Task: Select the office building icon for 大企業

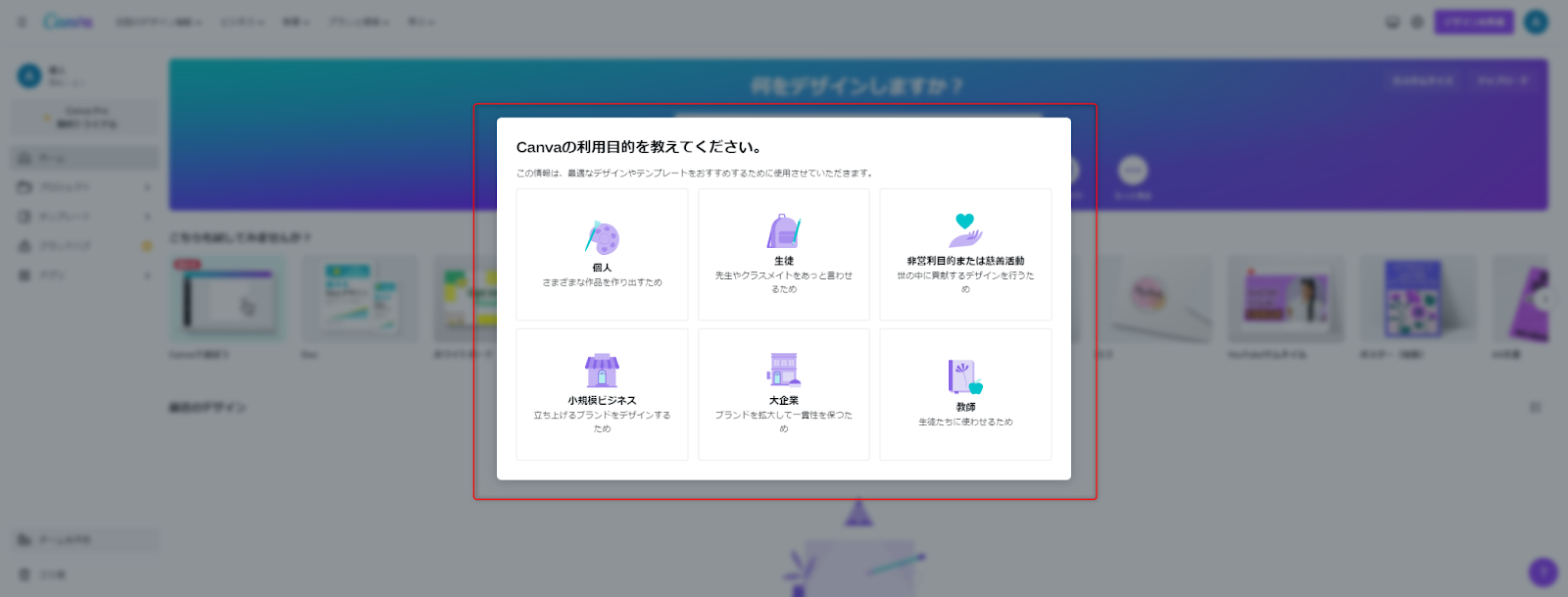Action: click(783, 370)
